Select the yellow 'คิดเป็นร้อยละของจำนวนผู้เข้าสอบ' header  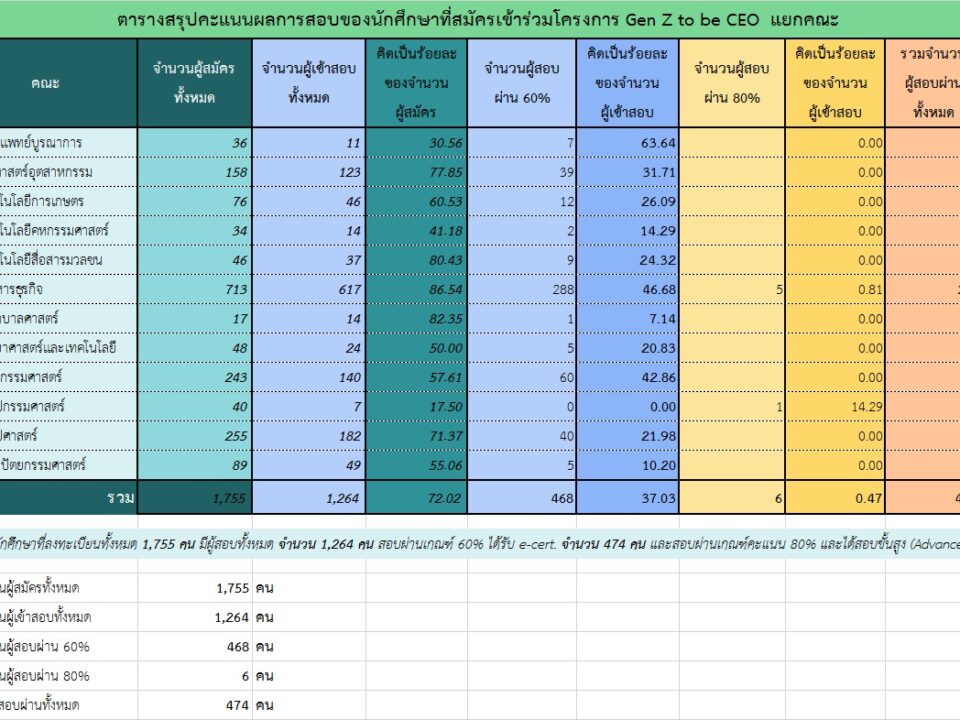coord(835,83)
